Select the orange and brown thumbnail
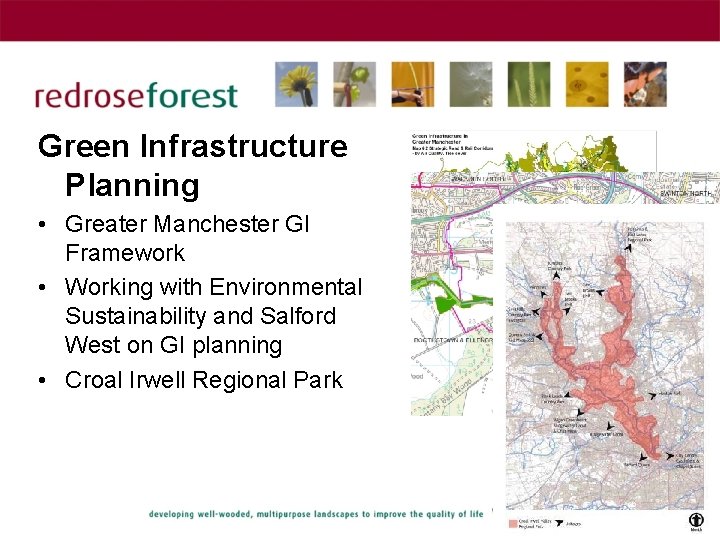This screenshot has height=540, width=720. 645,84
